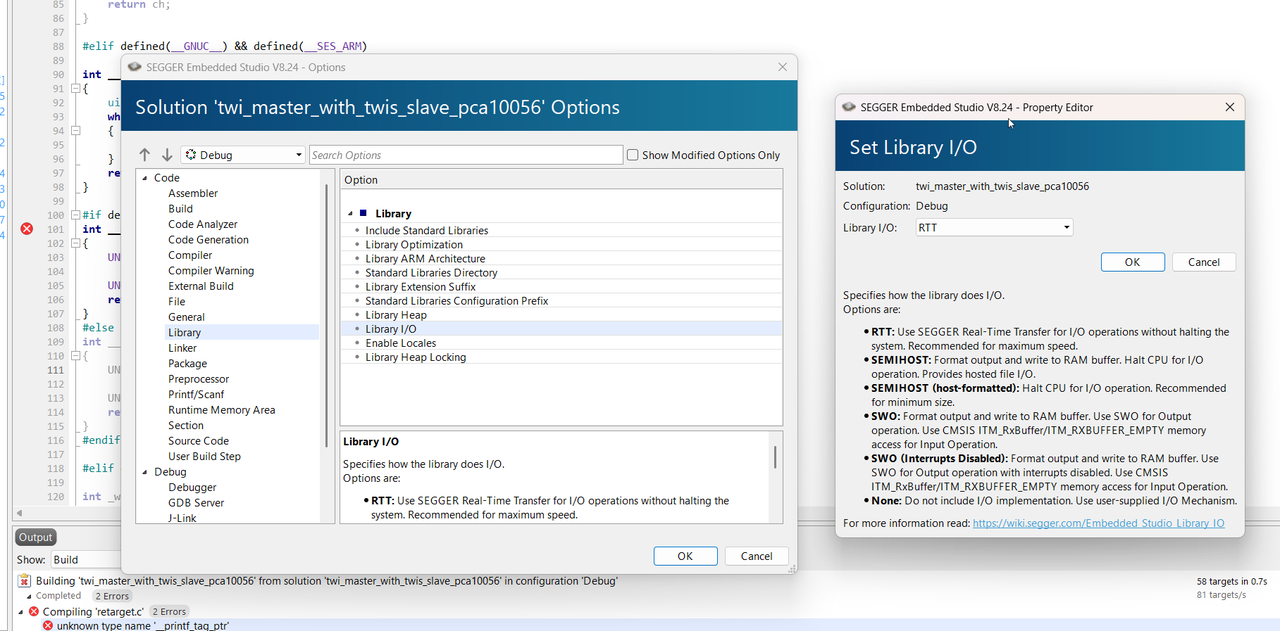Click the build failed icon in Output panel
Image resolution: width=1280 pixels, height=631 pixels.
coord(25,581)
